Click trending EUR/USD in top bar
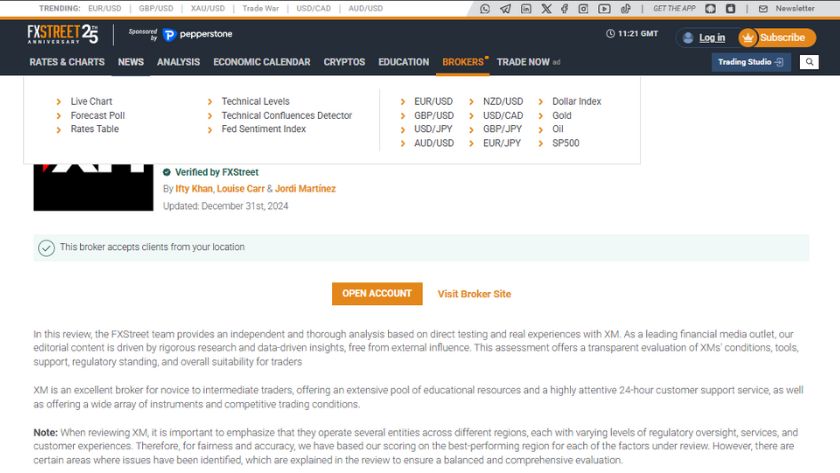Viewport: 840px width, 473px height. 104,9
